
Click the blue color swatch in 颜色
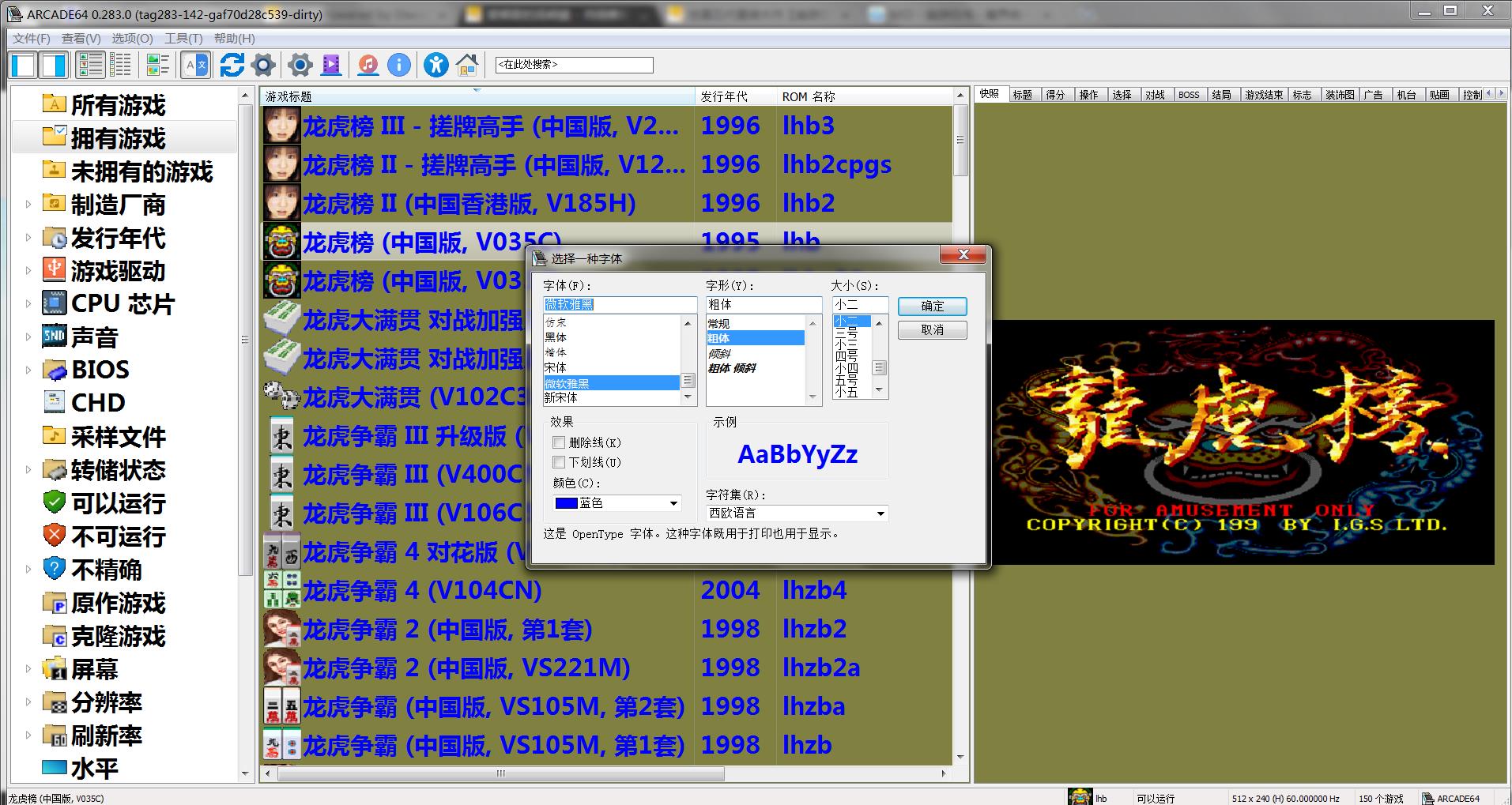pos(566,503)
